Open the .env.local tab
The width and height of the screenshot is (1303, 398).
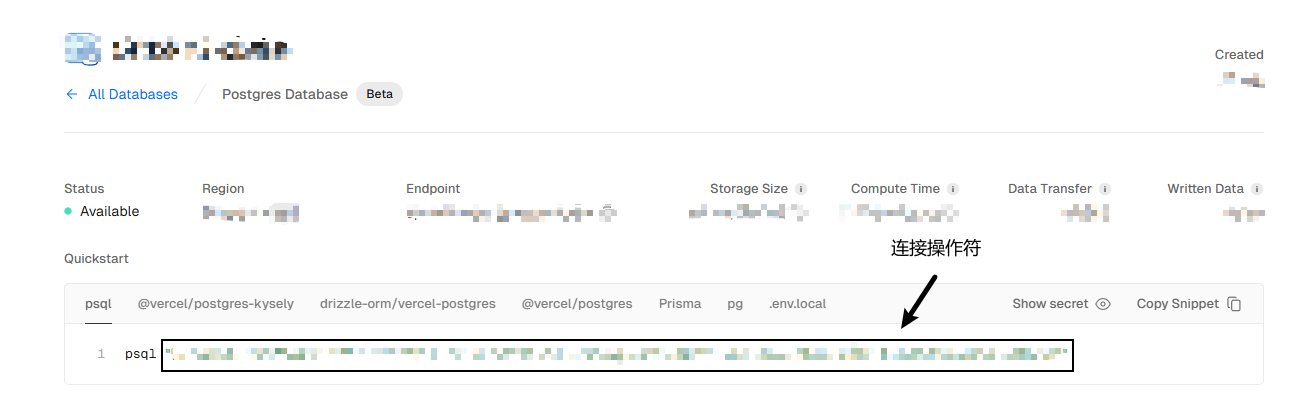pos(797,303)
